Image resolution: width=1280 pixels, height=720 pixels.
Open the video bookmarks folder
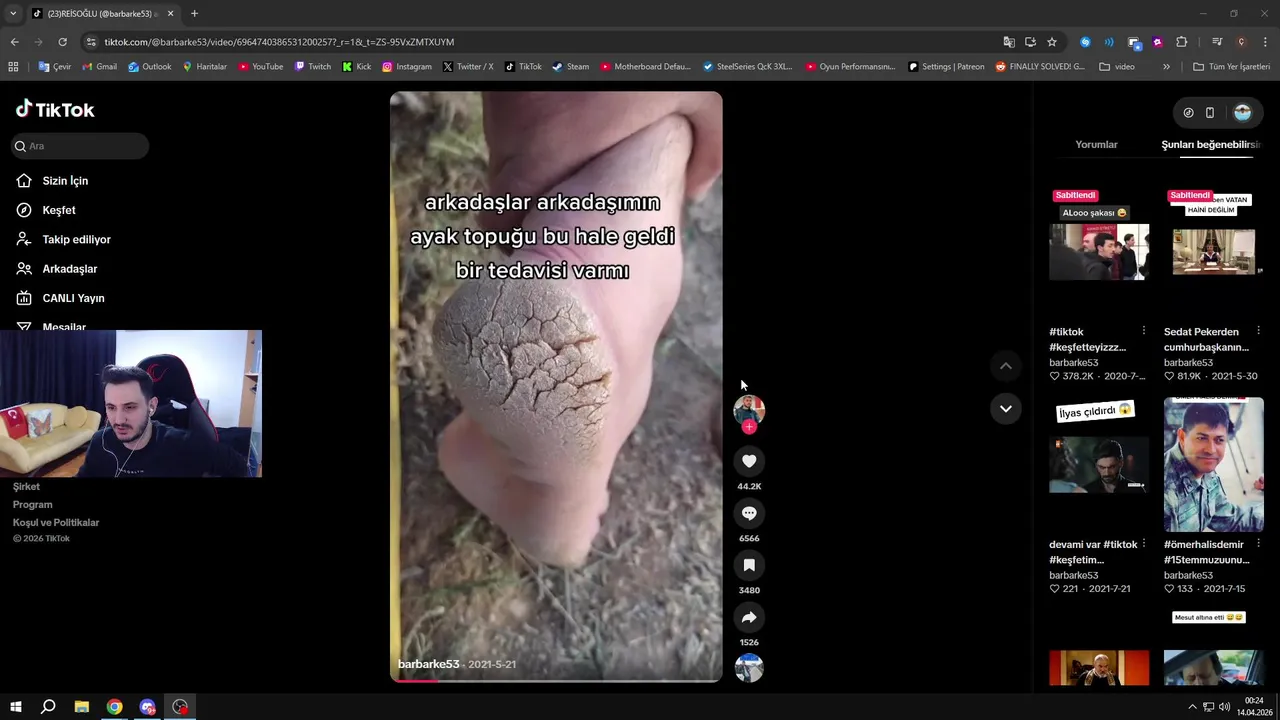pyautogui.click(x=1117, y=67)
